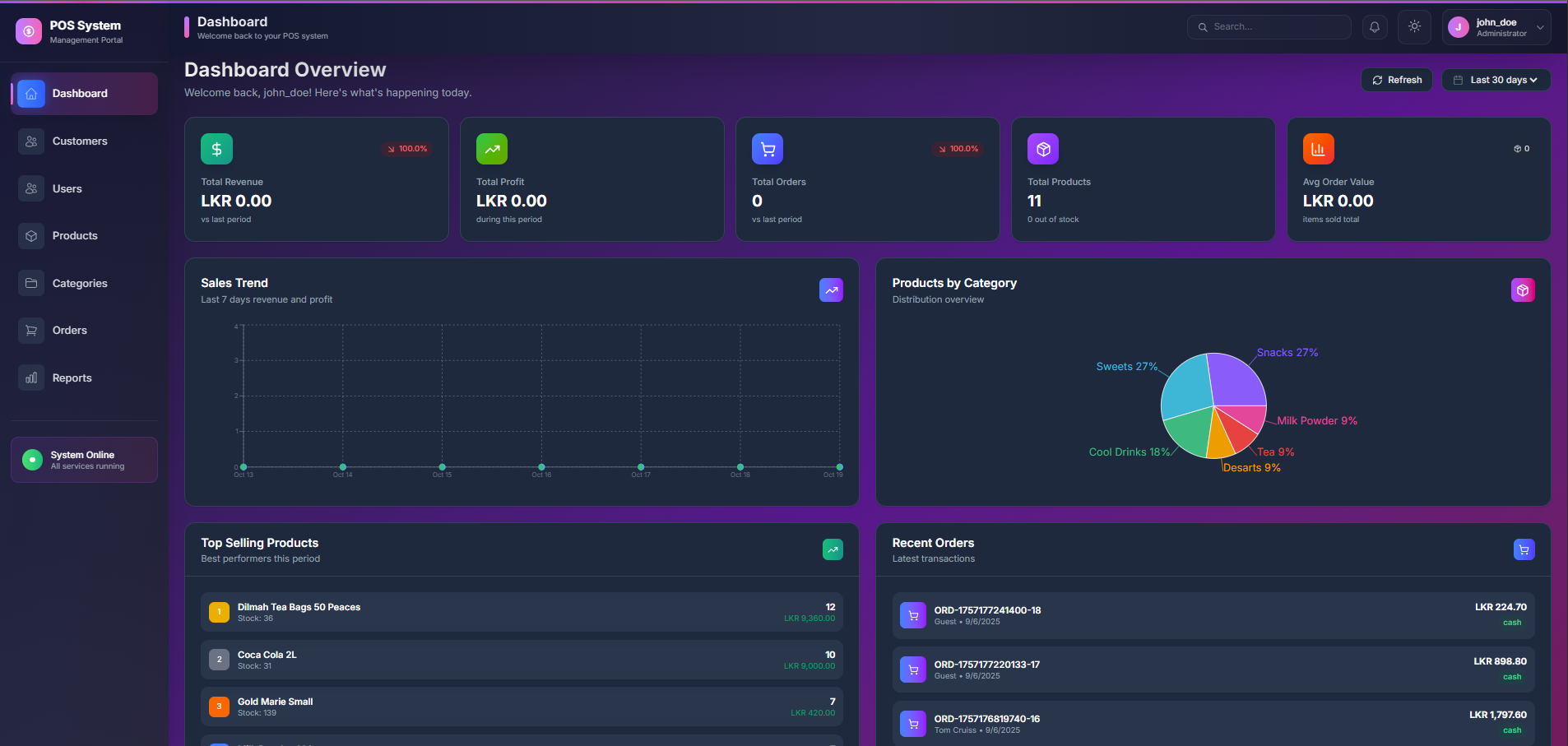
Task: Click the Avg Order Value chart icon
Action: pos(1317,148)
